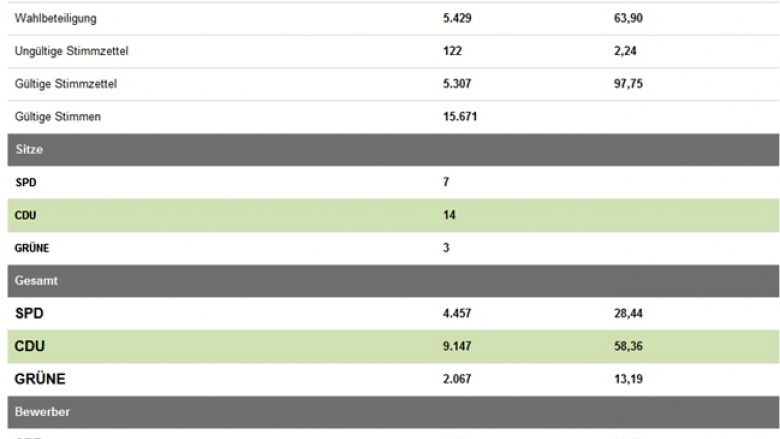Select the CDU seat count 14
780x439 pixels.
click(x=449, y=215)
